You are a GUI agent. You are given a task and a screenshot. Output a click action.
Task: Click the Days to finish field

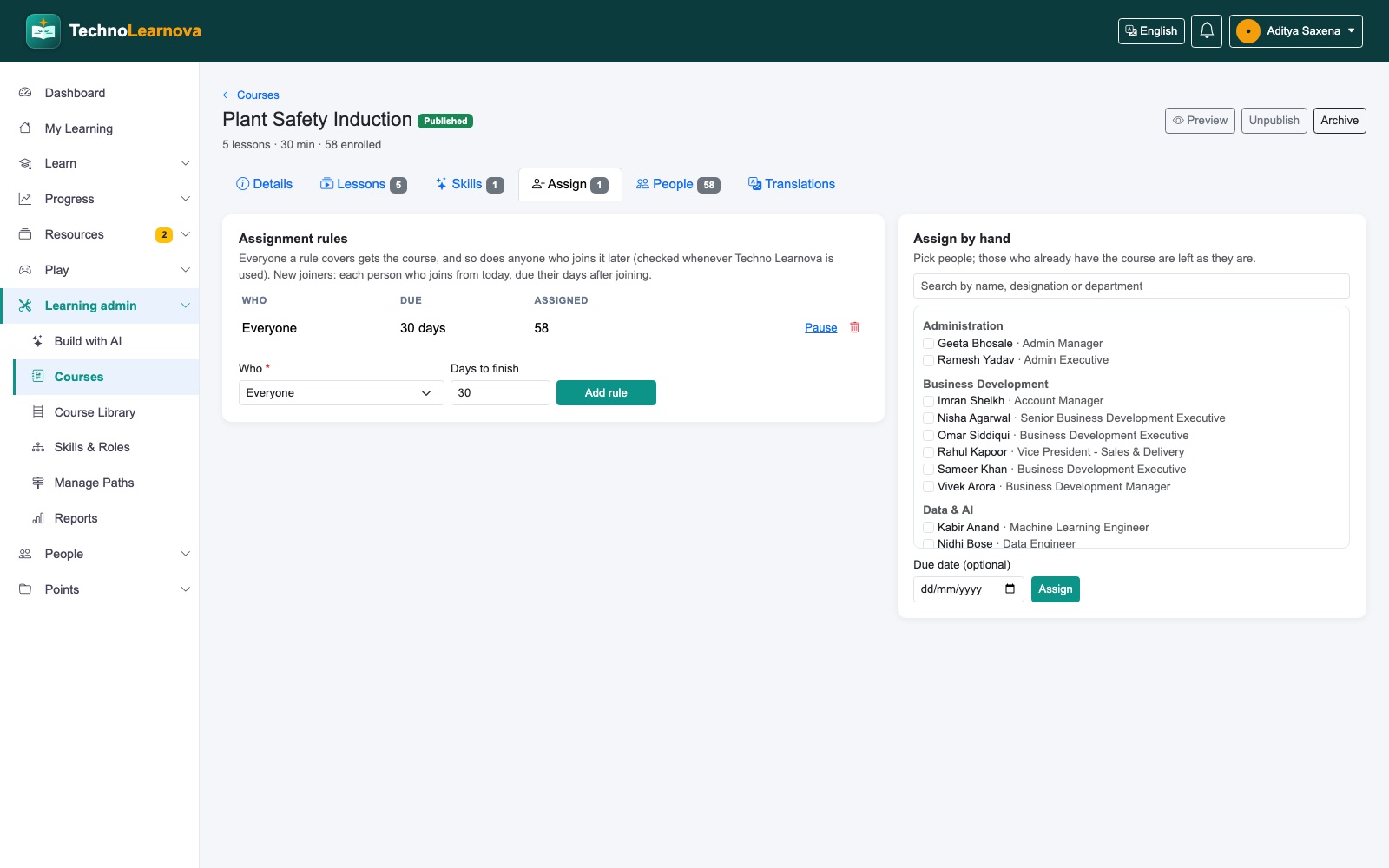(x=500, y=393)
